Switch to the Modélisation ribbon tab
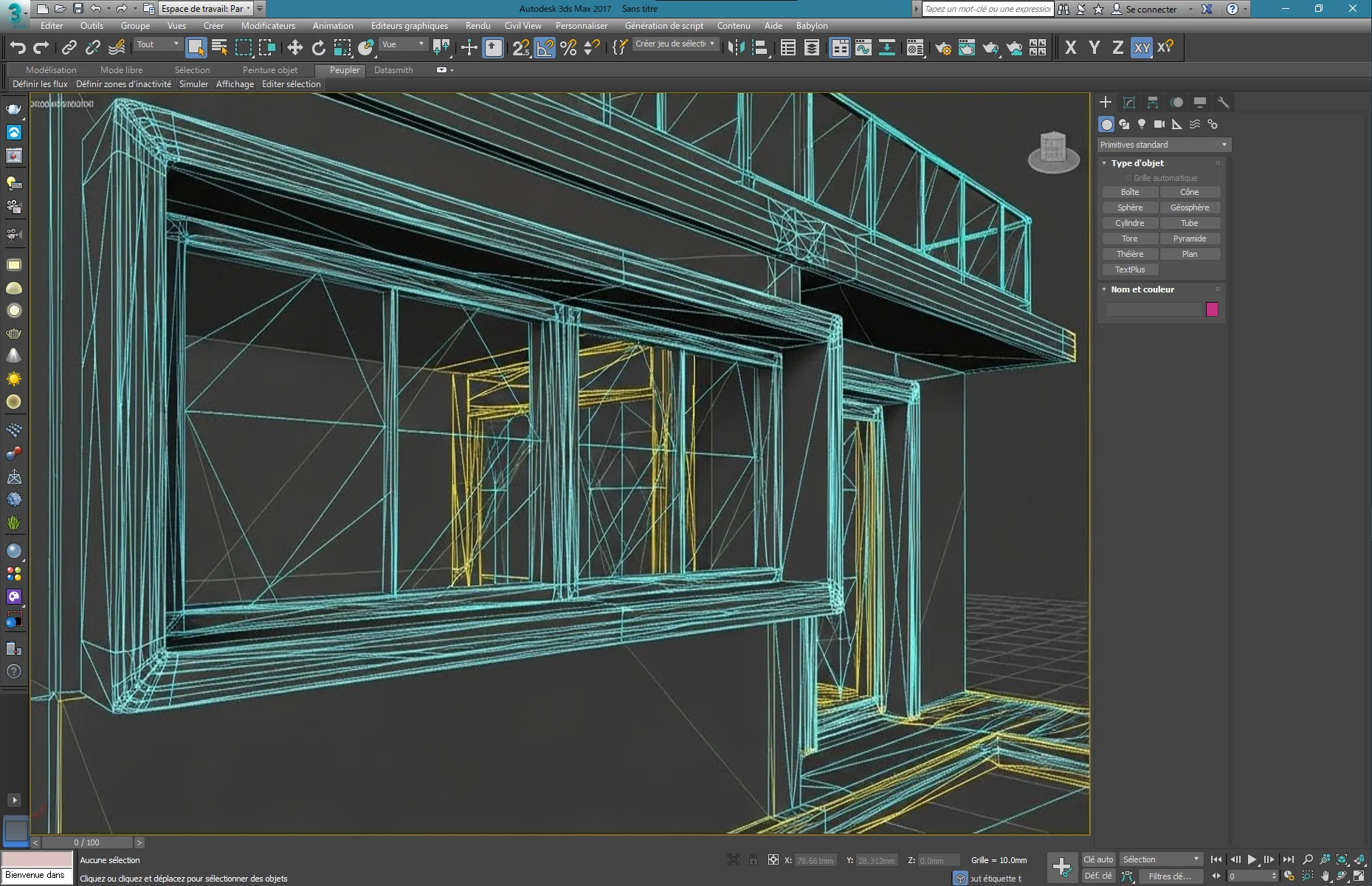Viewport: 1372px width, 886px height. pos(51,70)
